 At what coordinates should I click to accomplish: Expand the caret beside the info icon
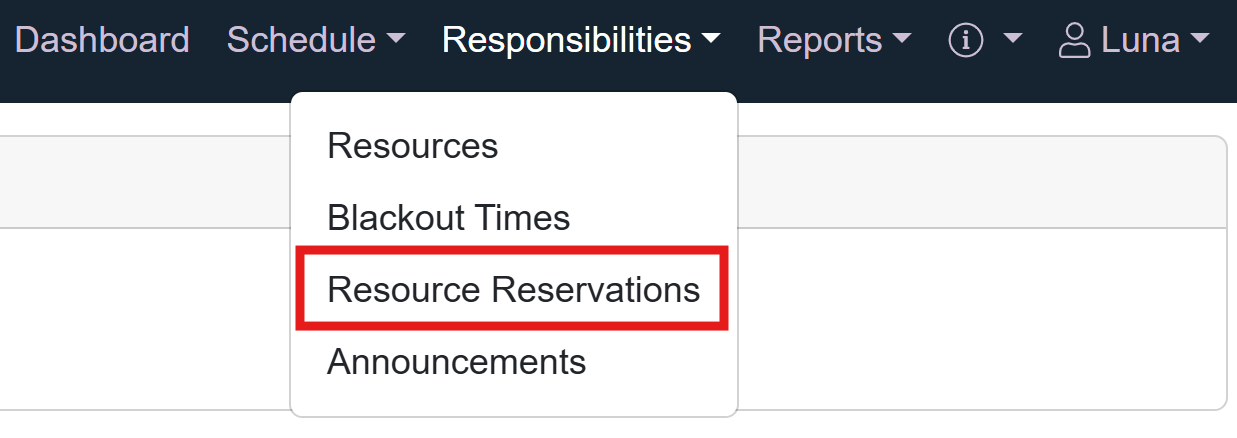point(1012,40)
